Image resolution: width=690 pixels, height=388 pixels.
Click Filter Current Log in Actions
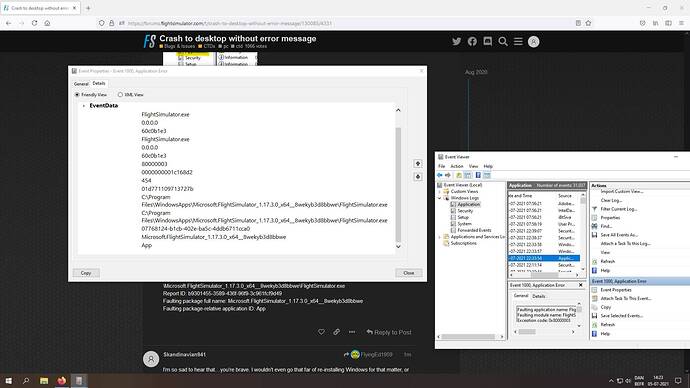(x=619, y=209)
